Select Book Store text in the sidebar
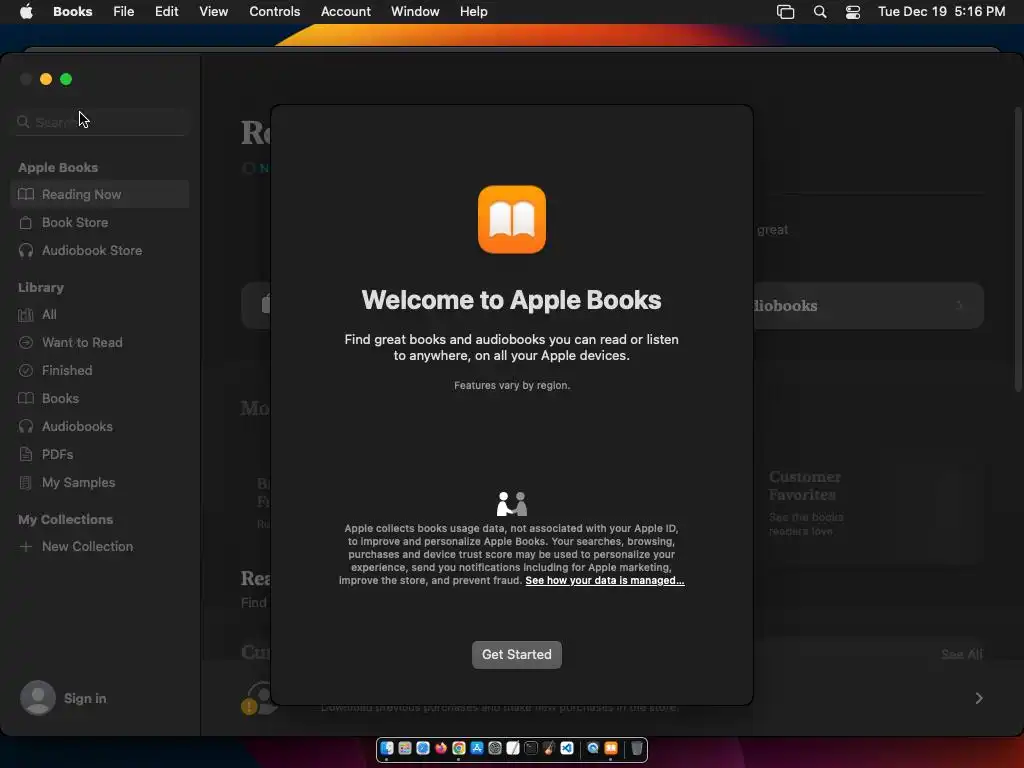Image resolution: width=1024 pixels, height=768 pixels. 75,223
